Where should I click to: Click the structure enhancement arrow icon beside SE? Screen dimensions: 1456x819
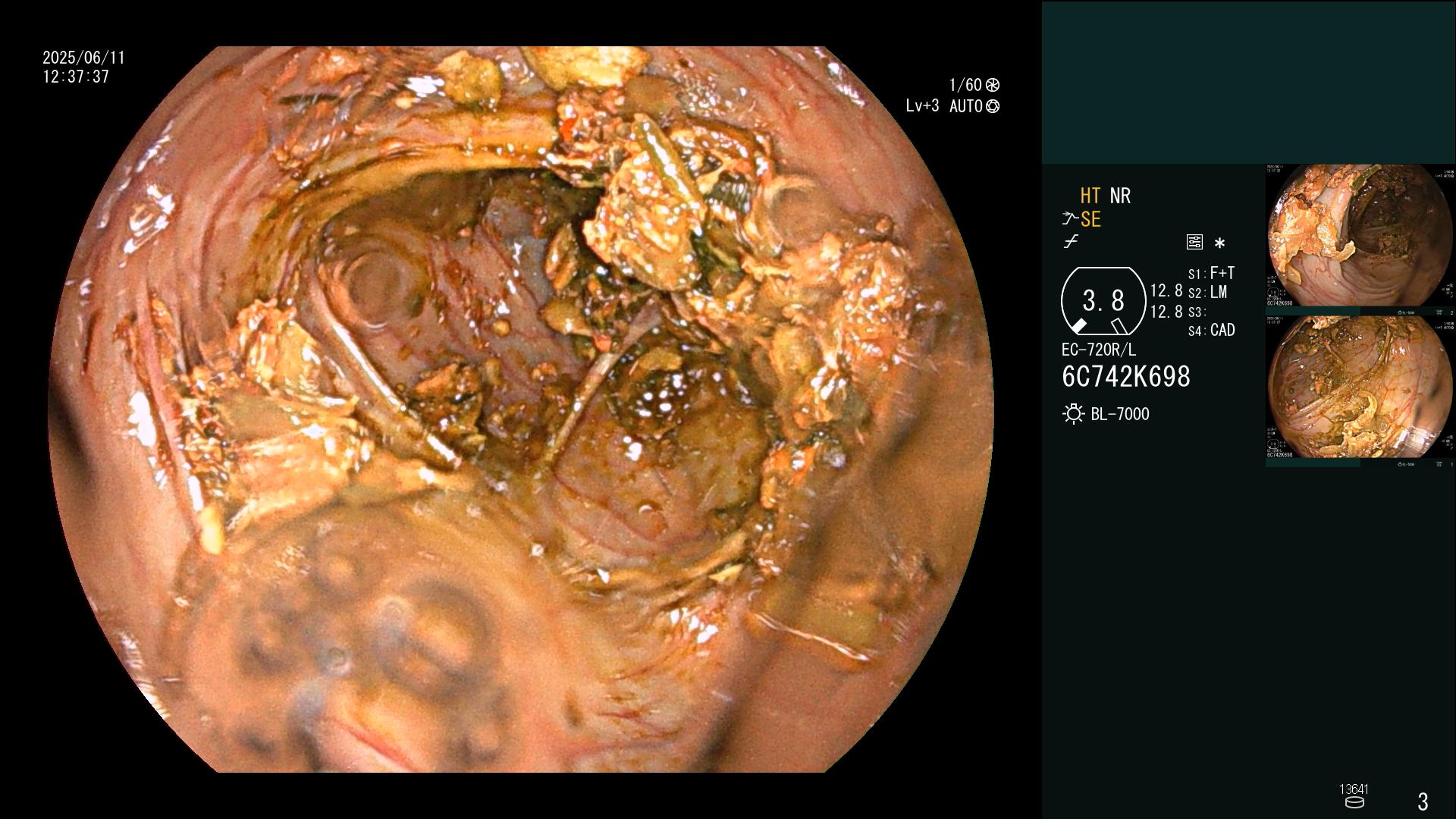(1070, 219)
